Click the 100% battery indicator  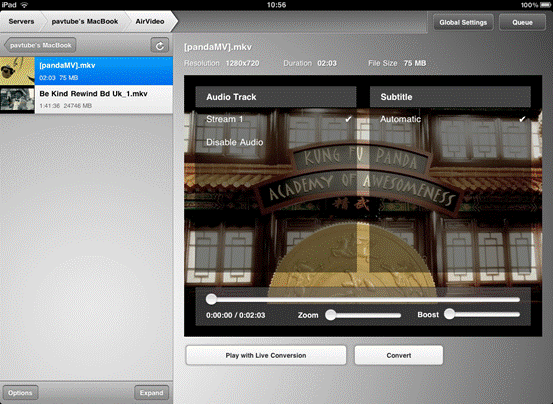pos(536,5)
